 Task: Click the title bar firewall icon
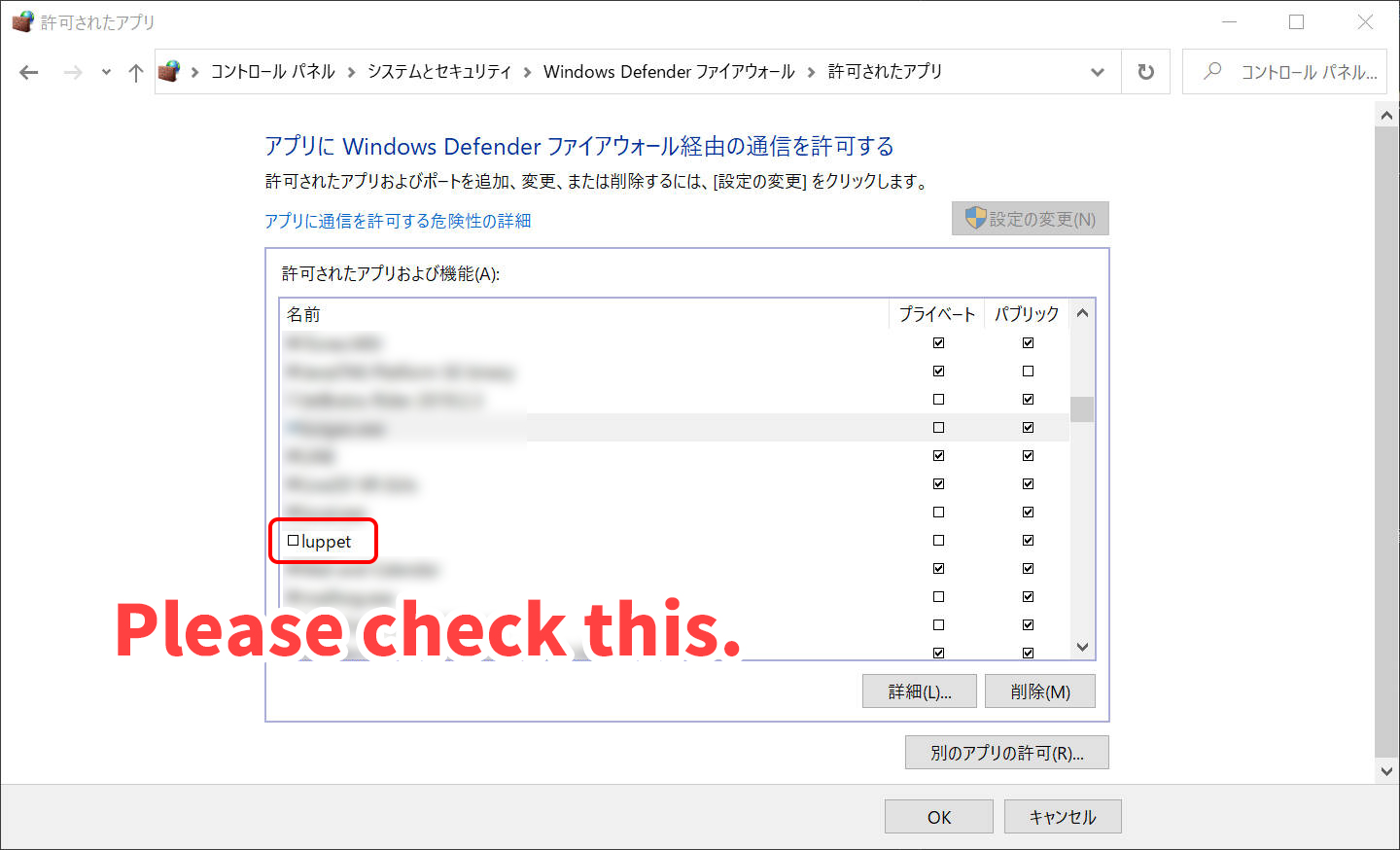click(22, 21)
